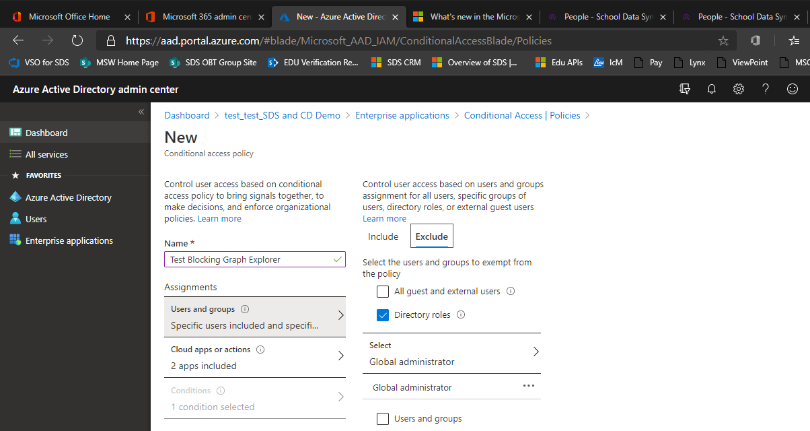The height and width of the screenshot is (431, 810).
Task: Check All guest and external users
Action: pos(383,291)
